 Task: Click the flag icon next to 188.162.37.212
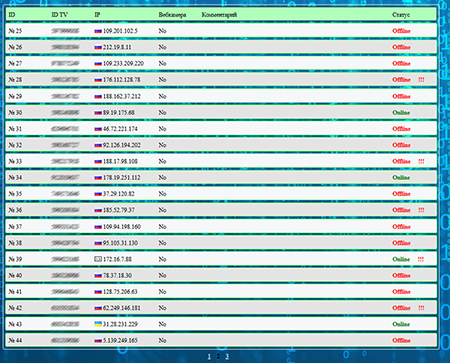pyautogui.click(x=98, y=96)
